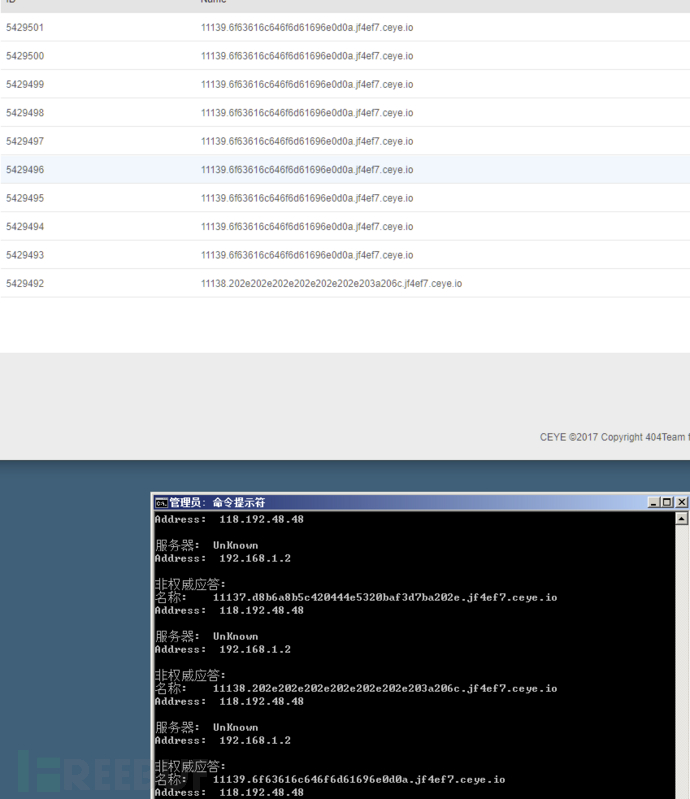Click the 11137.d8b6a8b5 line in console

pyautogui.click(x=385, y=597)
